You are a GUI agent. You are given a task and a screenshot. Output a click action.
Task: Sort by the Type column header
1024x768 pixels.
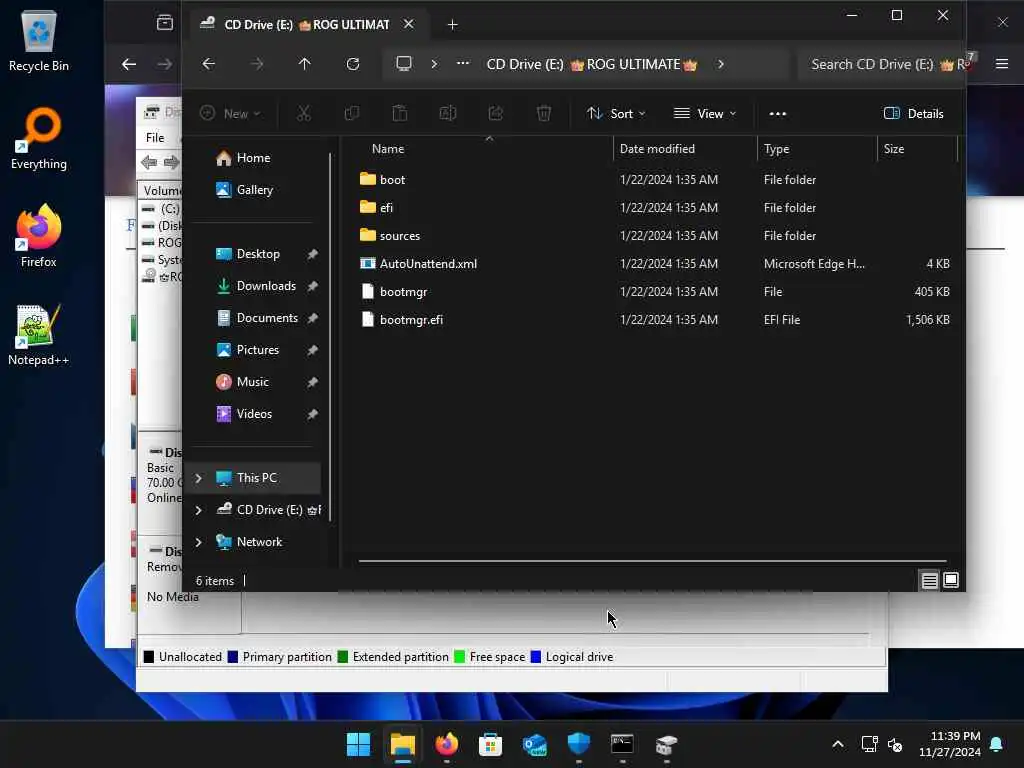pyautogui.click(x=818, y=149)
